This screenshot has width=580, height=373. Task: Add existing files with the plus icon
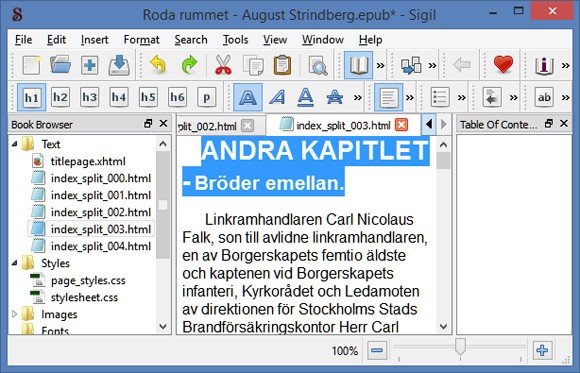pos(90,65)
